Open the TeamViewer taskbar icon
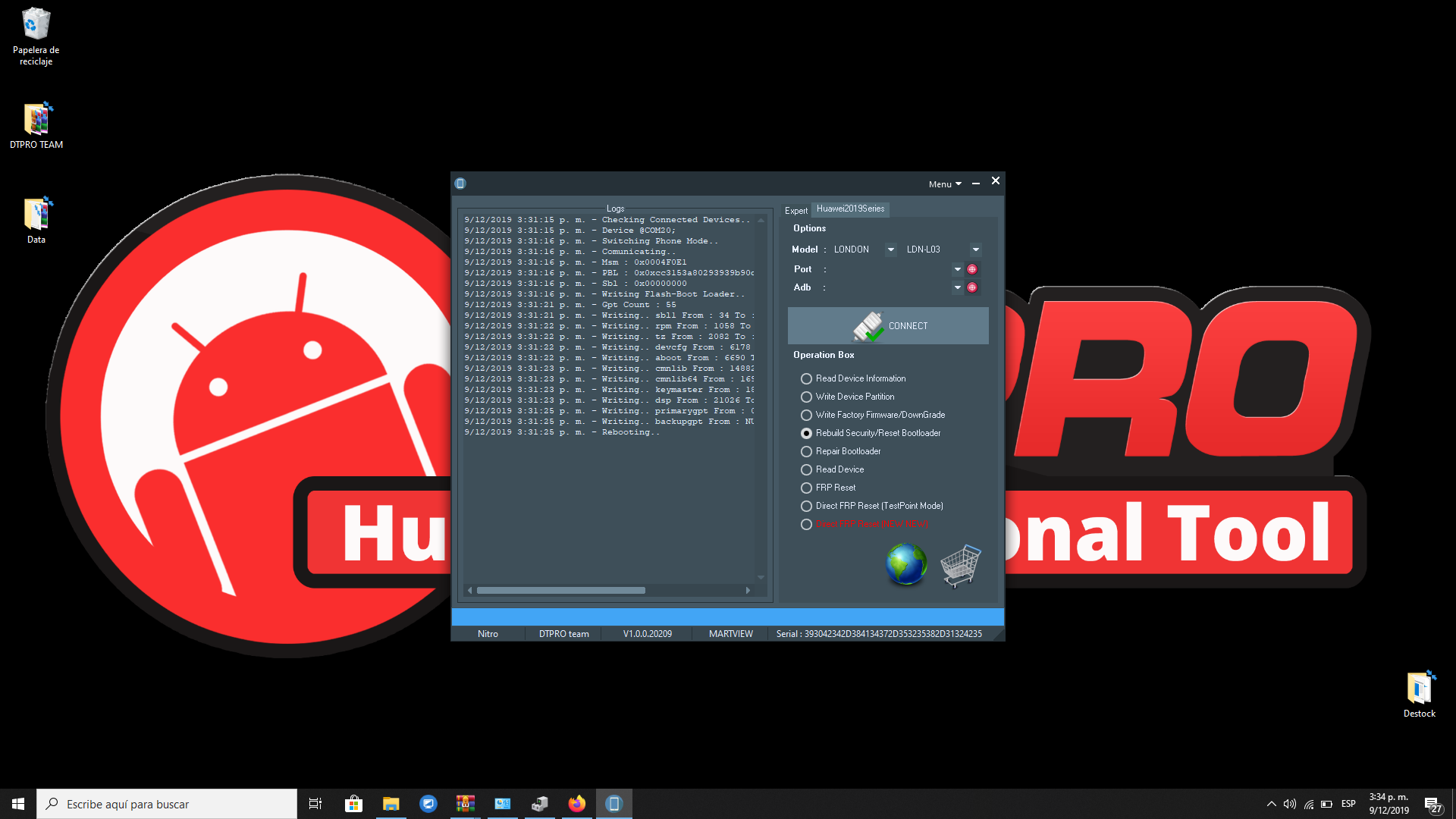The width and height of the screenshot is (1456, 819). point(428,804)
